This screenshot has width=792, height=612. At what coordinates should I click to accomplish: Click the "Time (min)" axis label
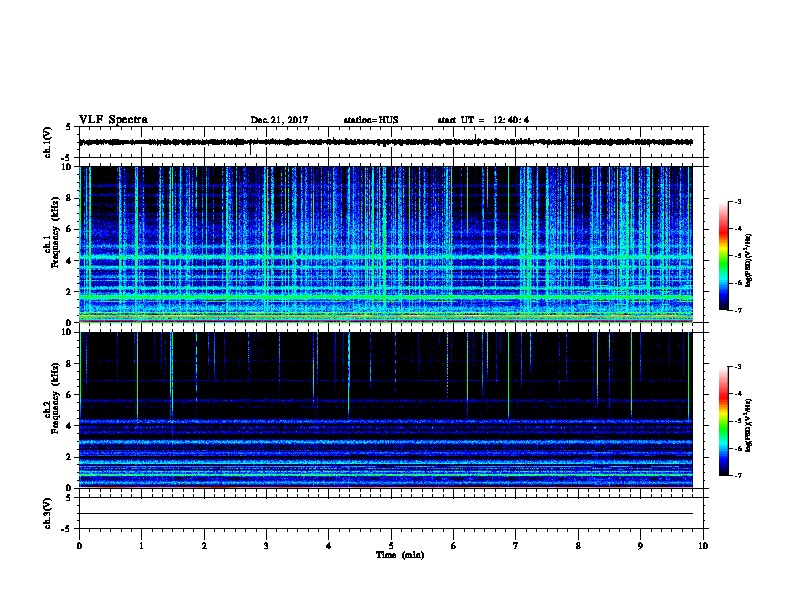(400, 555)
